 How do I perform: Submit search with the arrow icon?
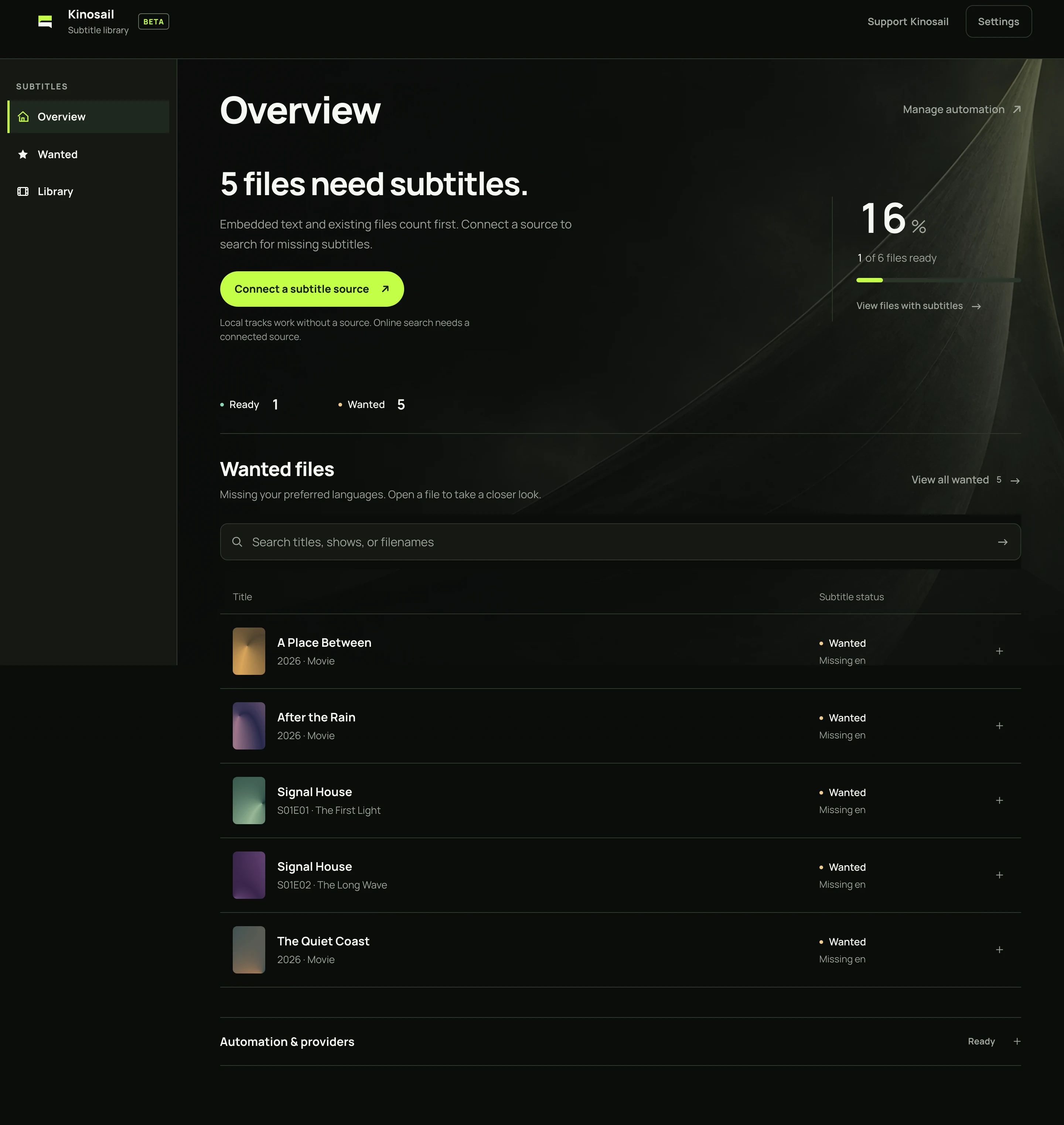[1003, 542]
